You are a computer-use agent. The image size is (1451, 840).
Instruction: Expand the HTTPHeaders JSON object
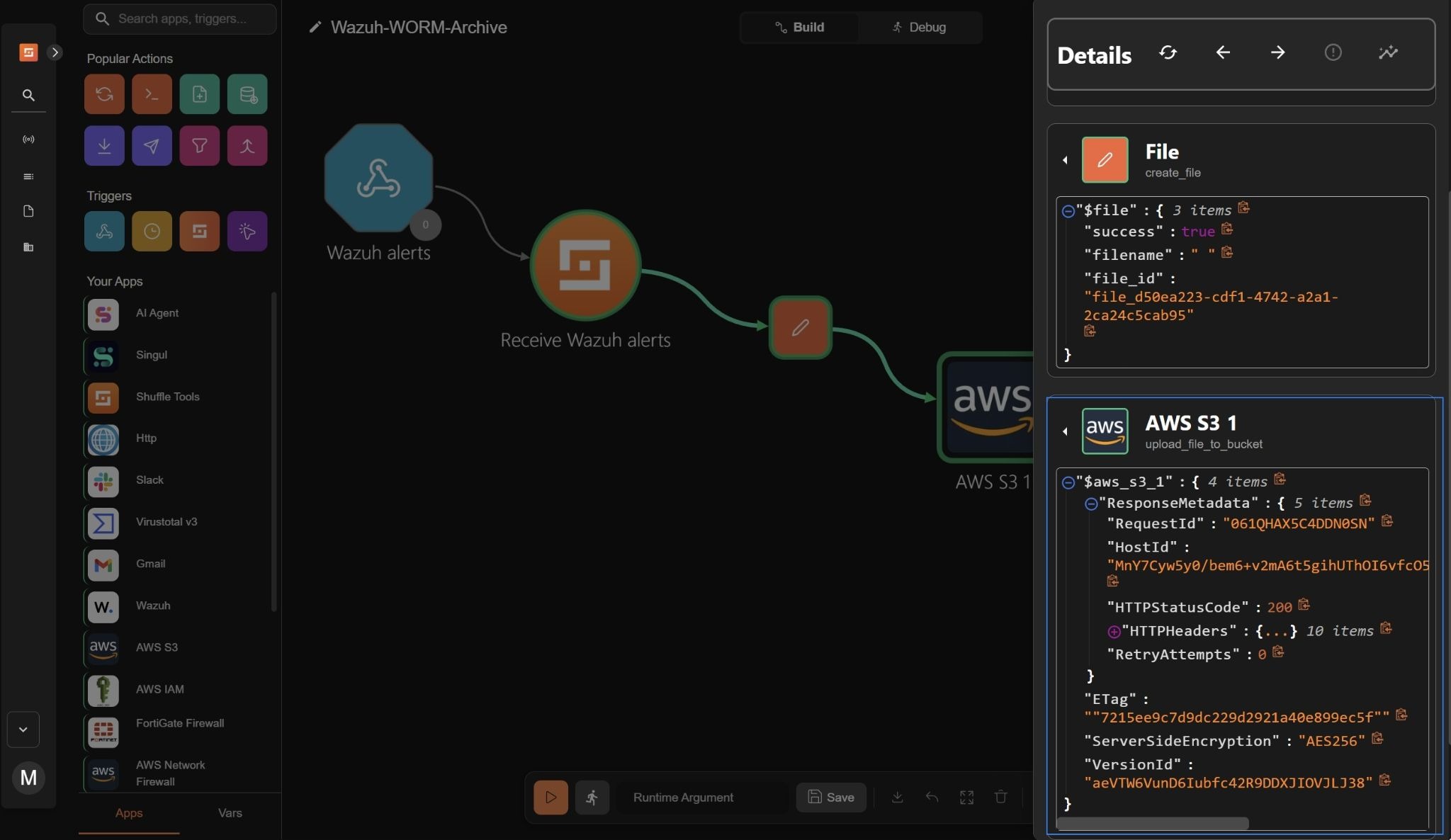click(1114, 632)
